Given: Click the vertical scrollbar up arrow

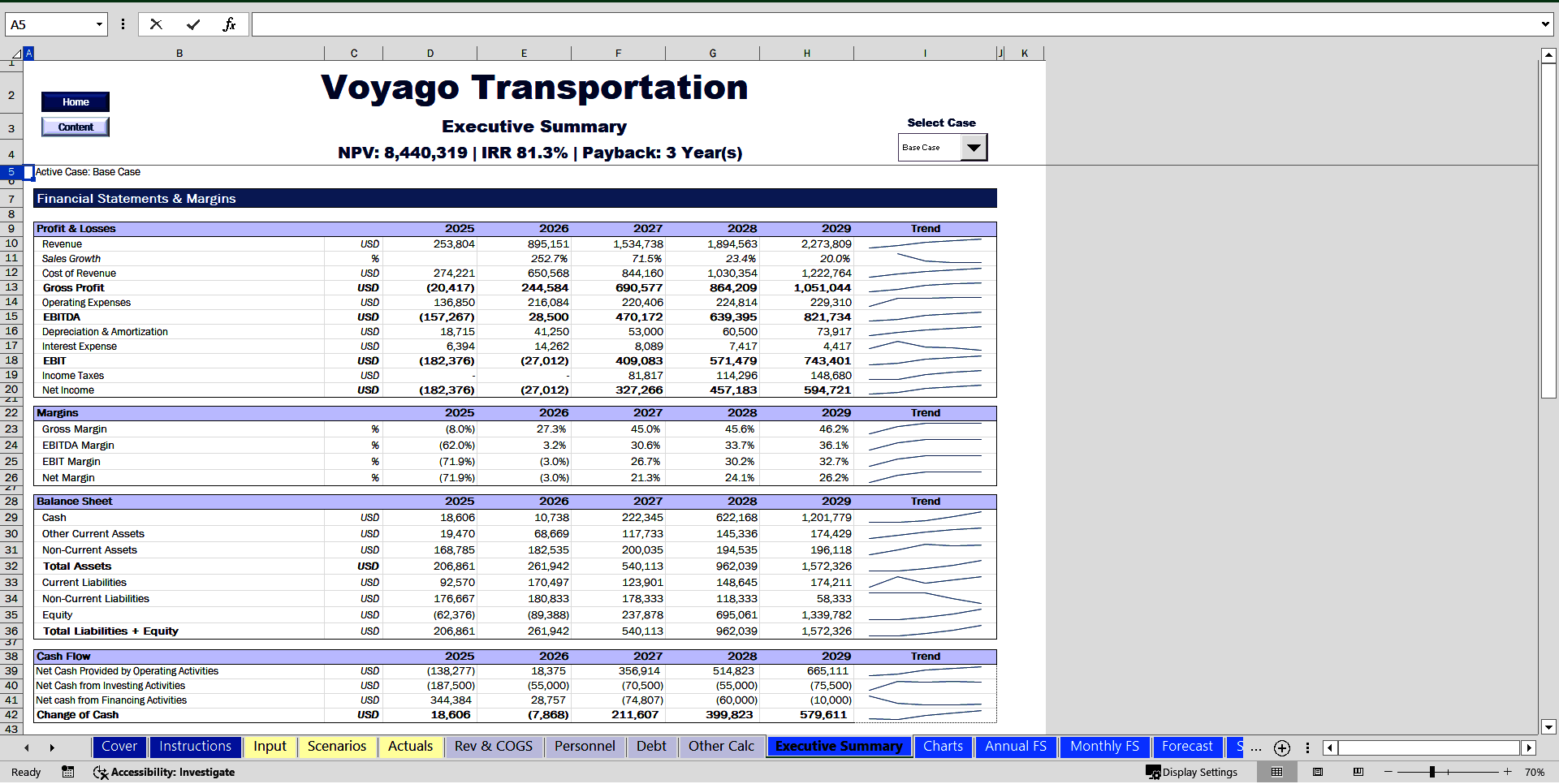Looking at the screenshot, I should click(1548, 56).
